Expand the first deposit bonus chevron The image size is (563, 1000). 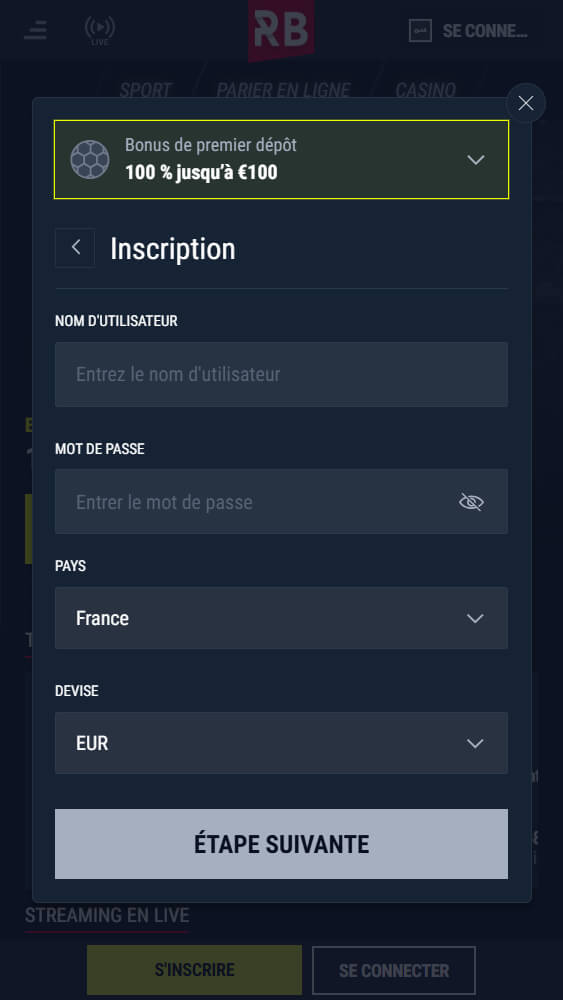(x=476, y=160)
